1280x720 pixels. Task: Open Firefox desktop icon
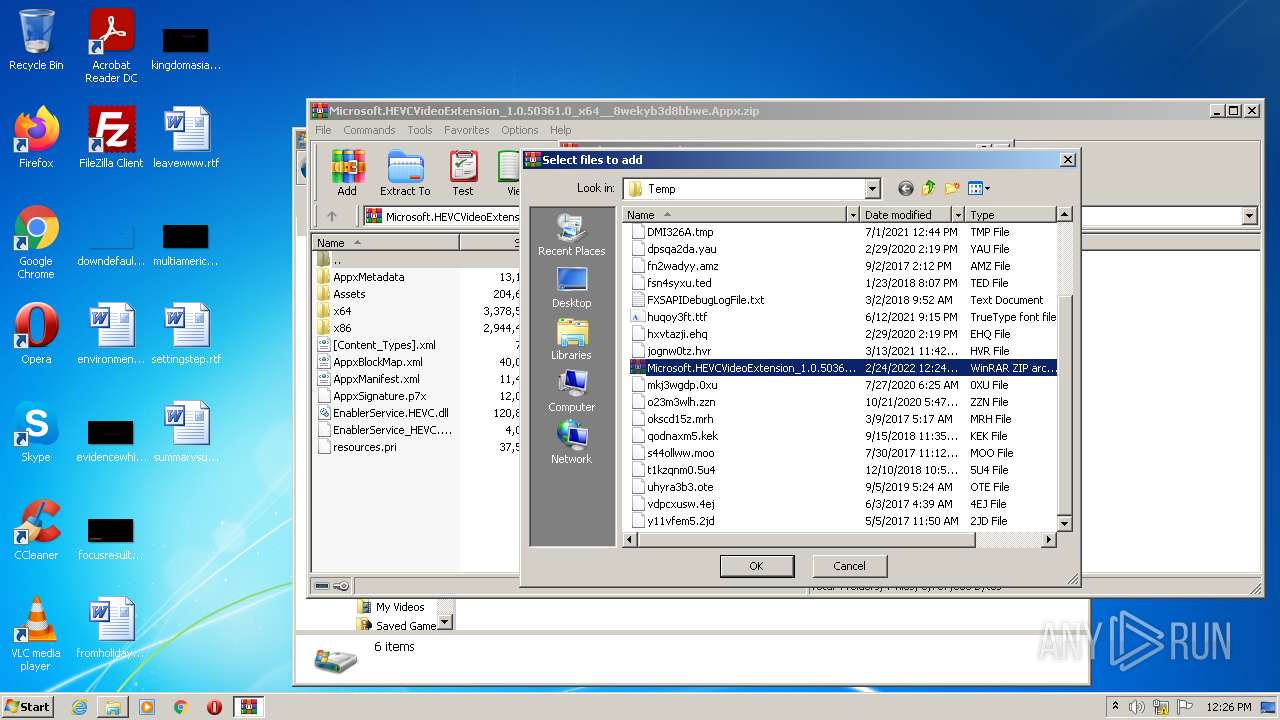pyautogui.click(x=36, y=137)
